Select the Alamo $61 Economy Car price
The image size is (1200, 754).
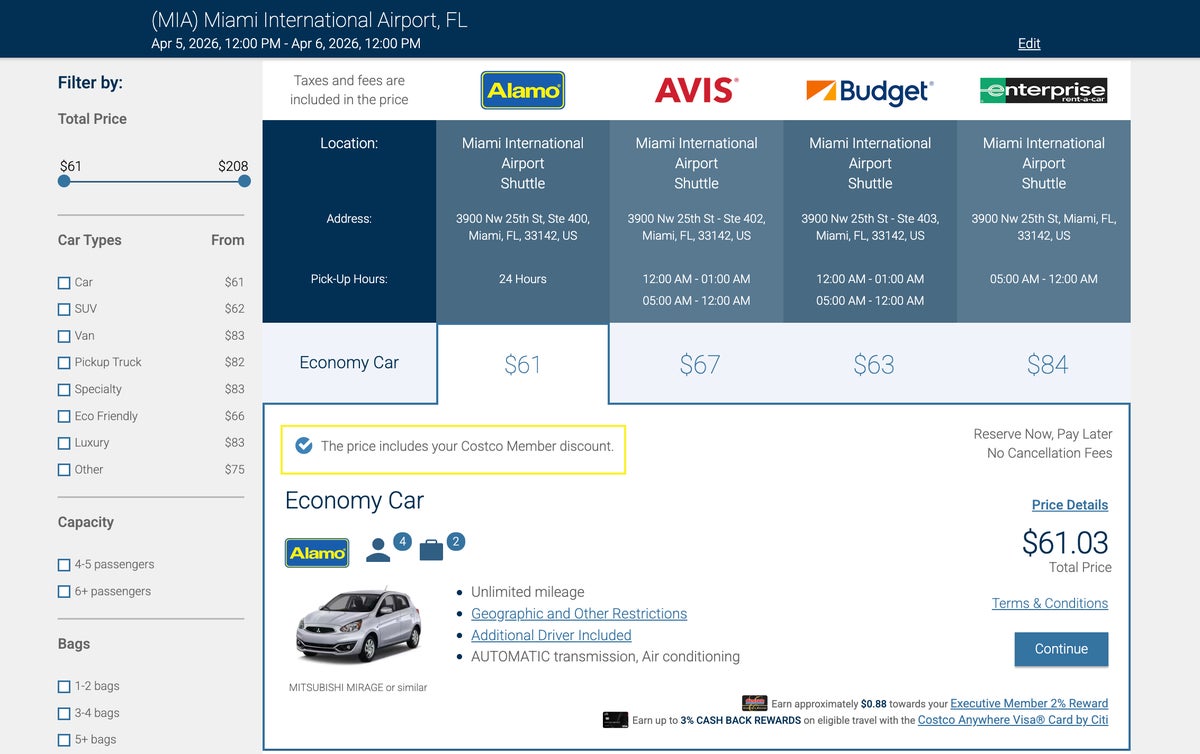tap(523, 364)
